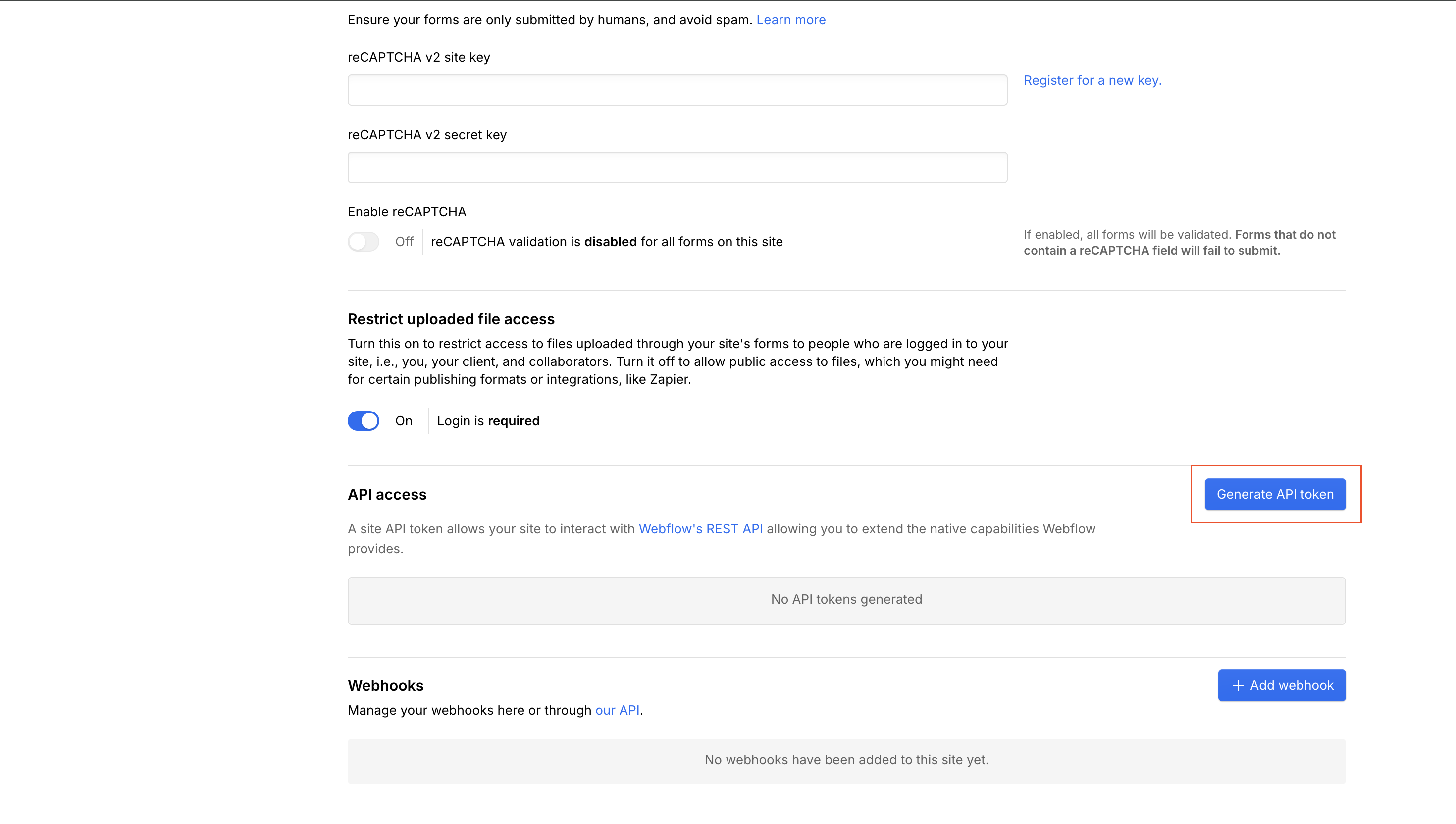
Task: Click the Restrict uploaded file access heading
Action: 451,319
